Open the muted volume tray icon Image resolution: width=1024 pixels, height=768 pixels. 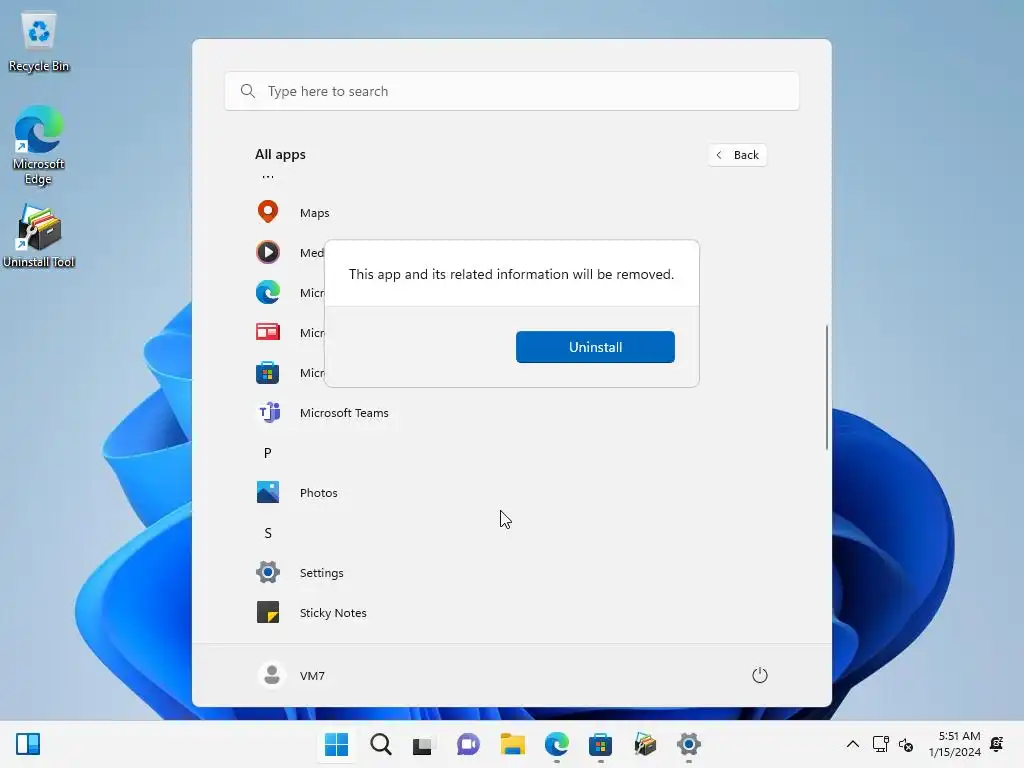pos(906,744)
